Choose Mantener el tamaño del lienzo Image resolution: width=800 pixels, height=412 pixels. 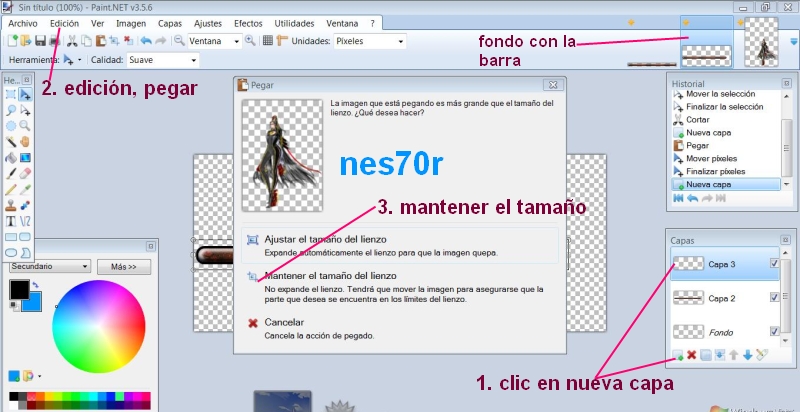pyautogui.click(x=399, y=288)
